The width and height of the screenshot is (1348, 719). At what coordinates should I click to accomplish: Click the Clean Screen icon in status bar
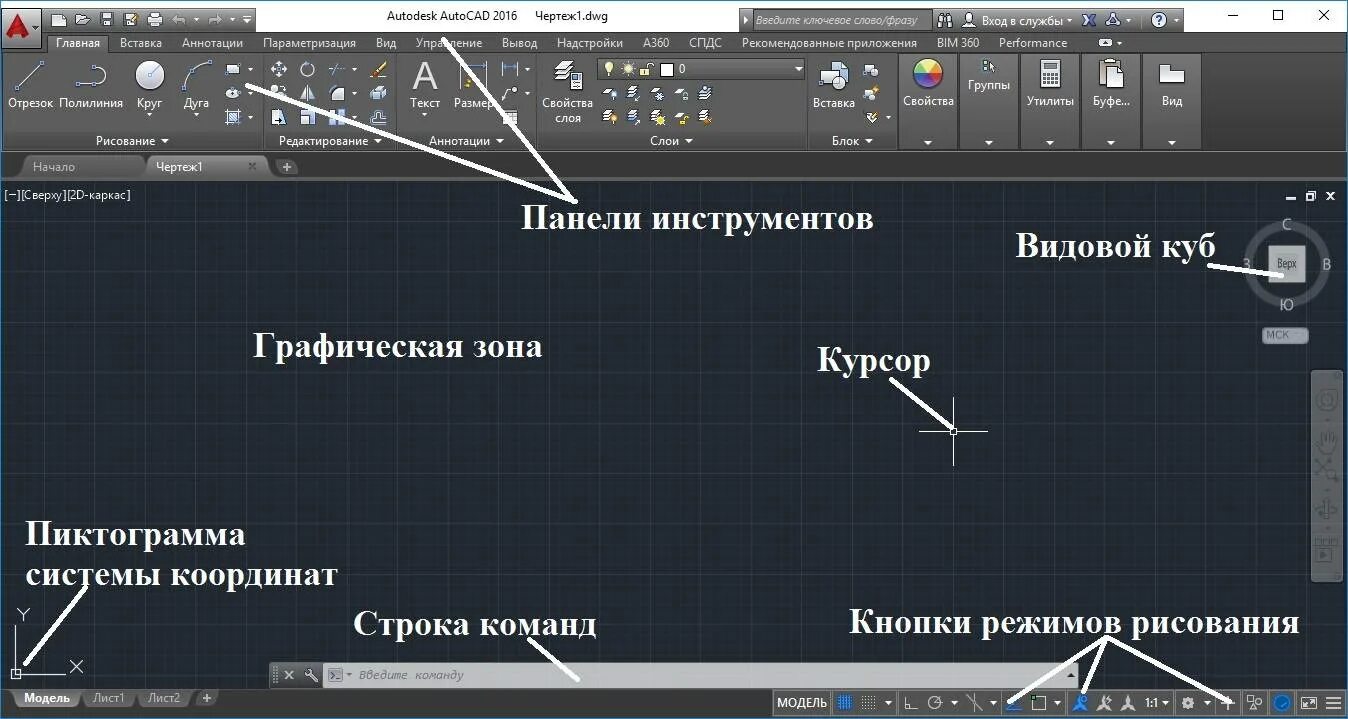1308,703
